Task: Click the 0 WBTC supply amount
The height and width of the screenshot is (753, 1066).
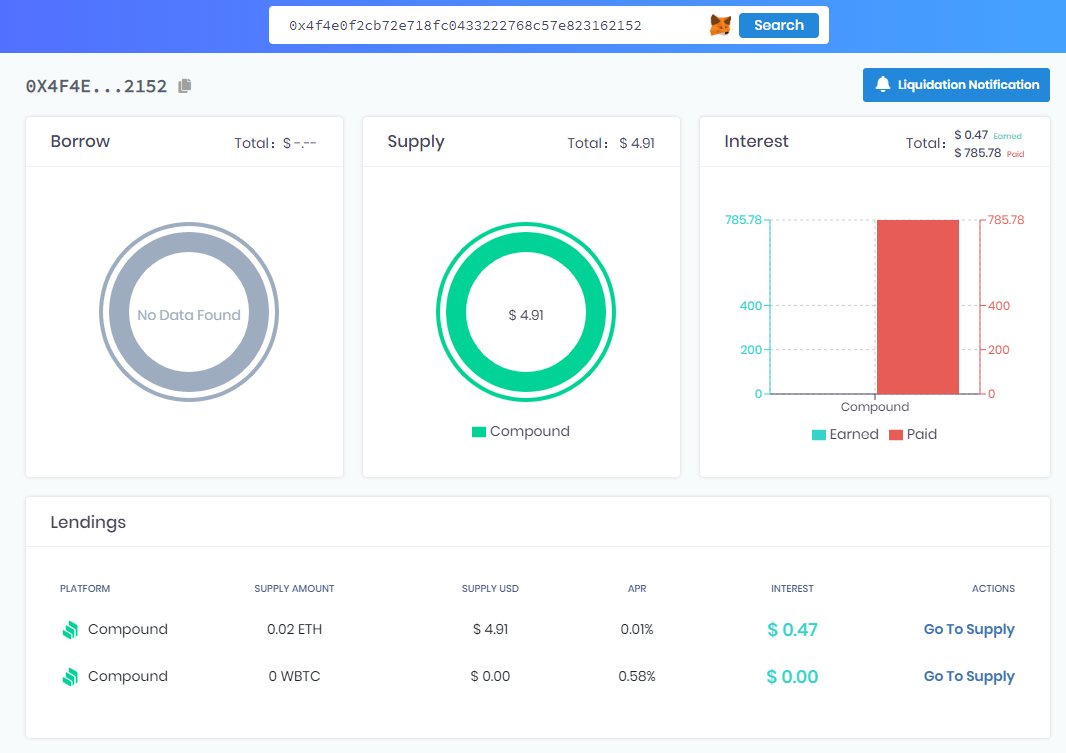Action: click(x=294, y=676)
